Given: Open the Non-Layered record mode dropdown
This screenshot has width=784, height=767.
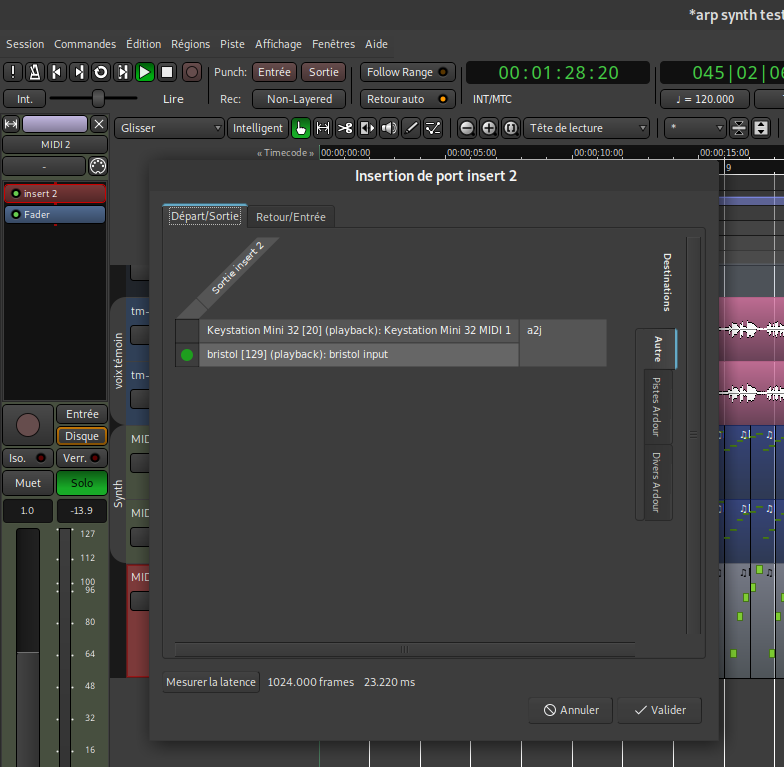Looking at the screenshot, I should [299, 99].
